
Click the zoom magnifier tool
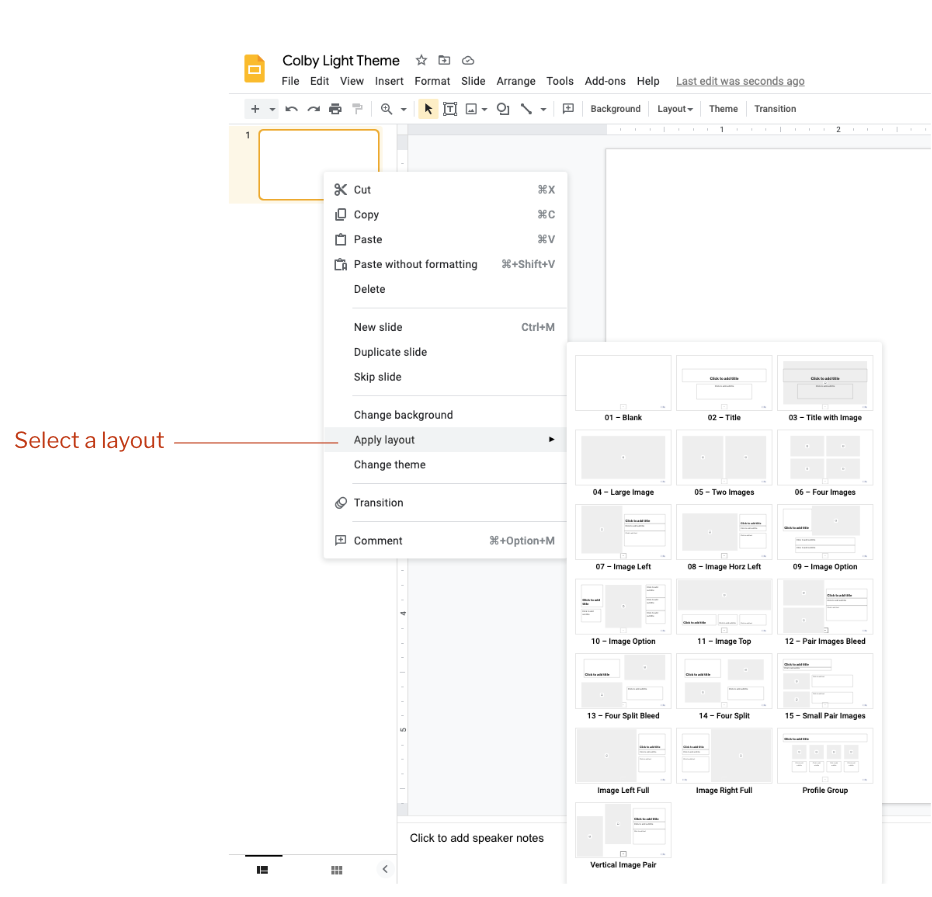point(386,109)
